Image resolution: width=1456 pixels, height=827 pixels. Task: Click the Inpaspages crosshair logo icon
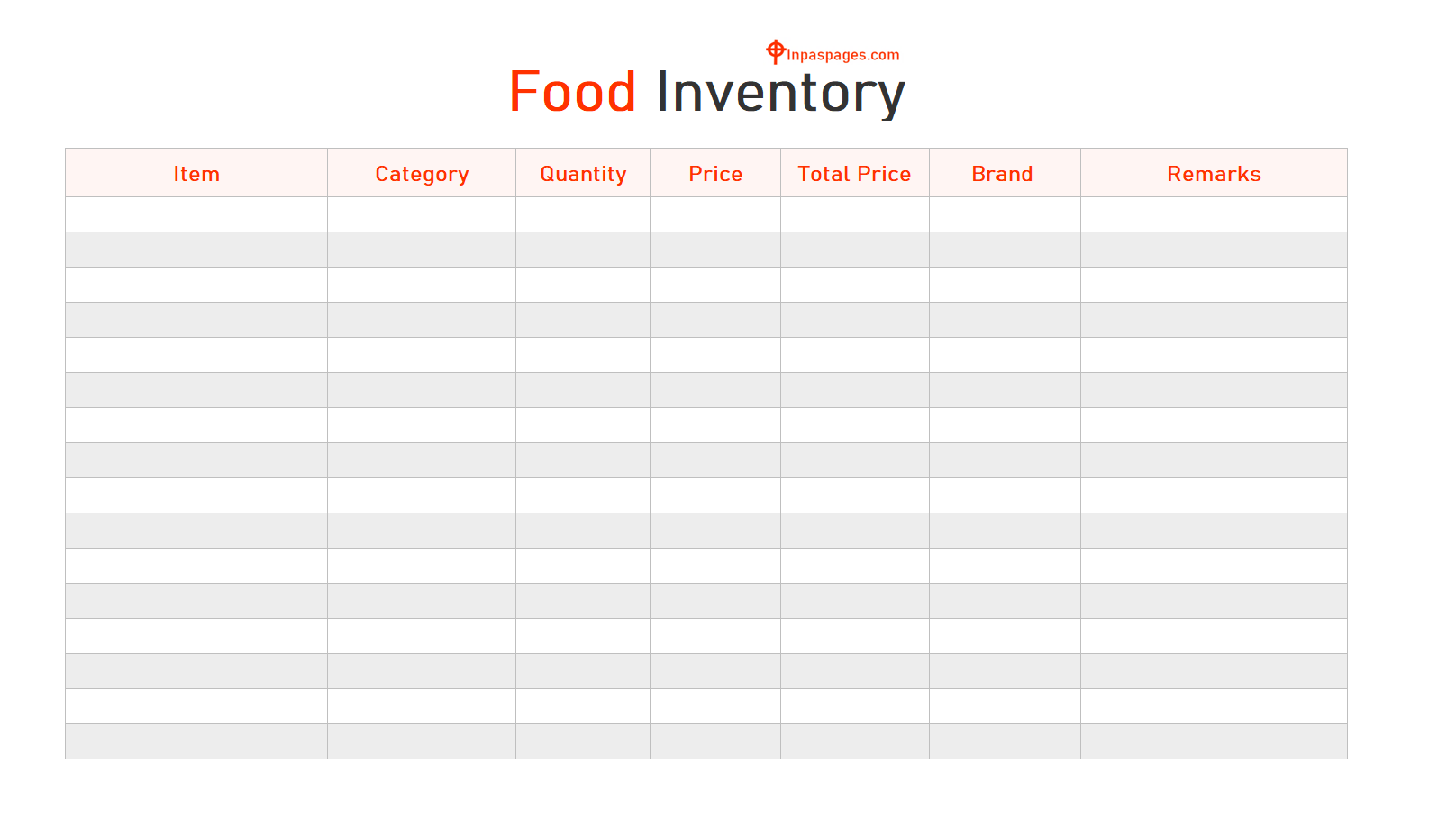(x=775, y=51)
